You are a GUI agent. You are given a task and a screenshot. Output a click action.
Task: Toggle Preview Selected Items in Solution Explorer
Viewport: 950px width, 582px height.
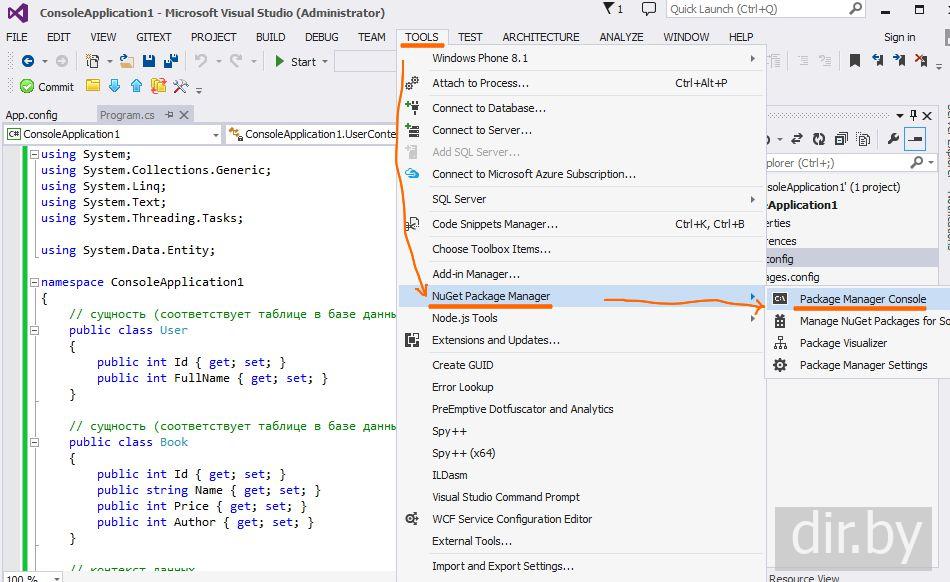coord(915,139)
